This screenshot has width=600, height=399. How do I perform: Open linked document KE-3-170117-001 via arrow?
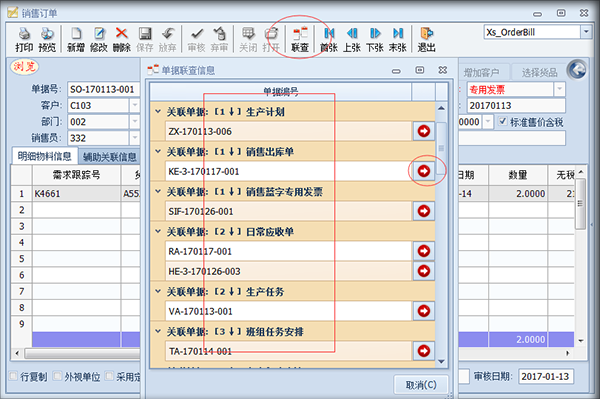pyautogui.click(x=424, y=171)
